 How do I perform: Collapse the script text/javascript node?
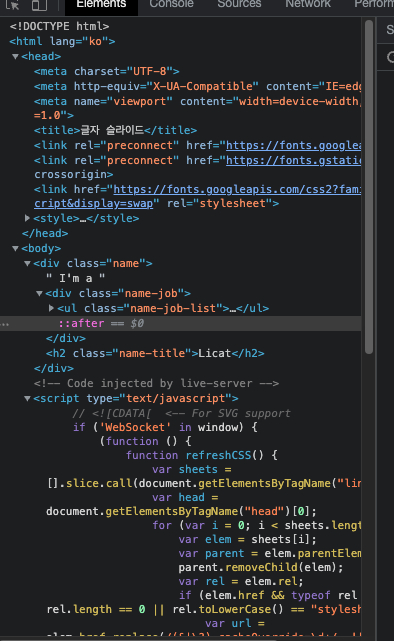pyautogui.click(x=27, y=399)
